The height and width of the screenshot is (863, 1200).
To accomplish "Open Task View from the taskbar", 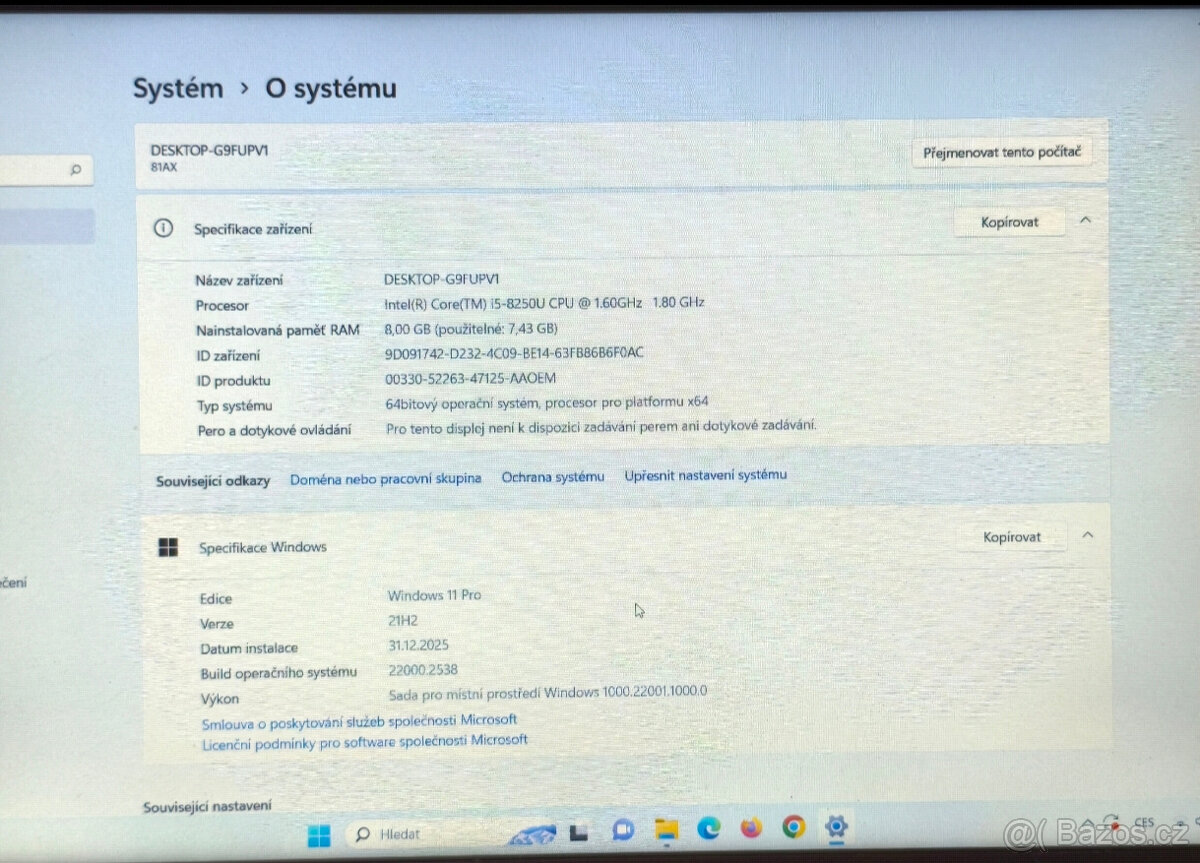I will coord(578,832).
